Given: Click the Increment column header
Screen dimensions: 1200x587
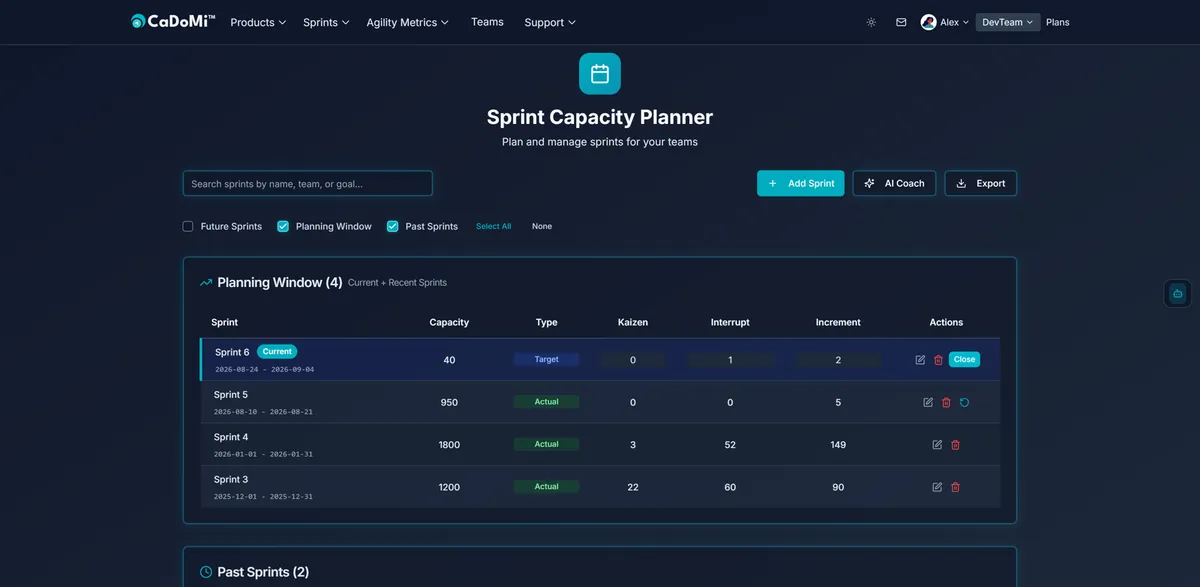Looking at the screenshot, I should tap(838, 322).
